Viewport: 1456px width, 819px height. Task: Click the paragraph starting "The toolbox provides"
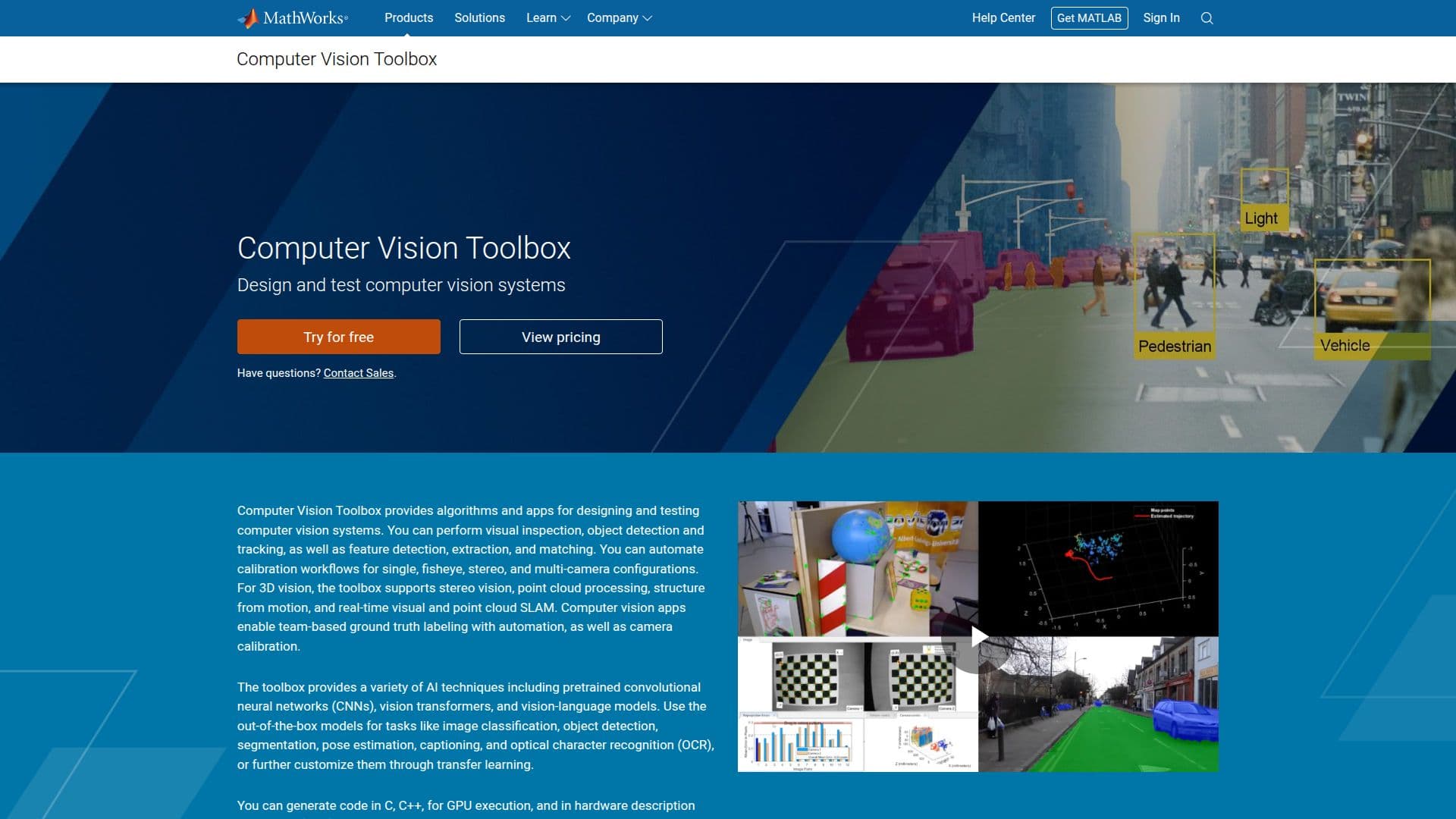(475, 726)
